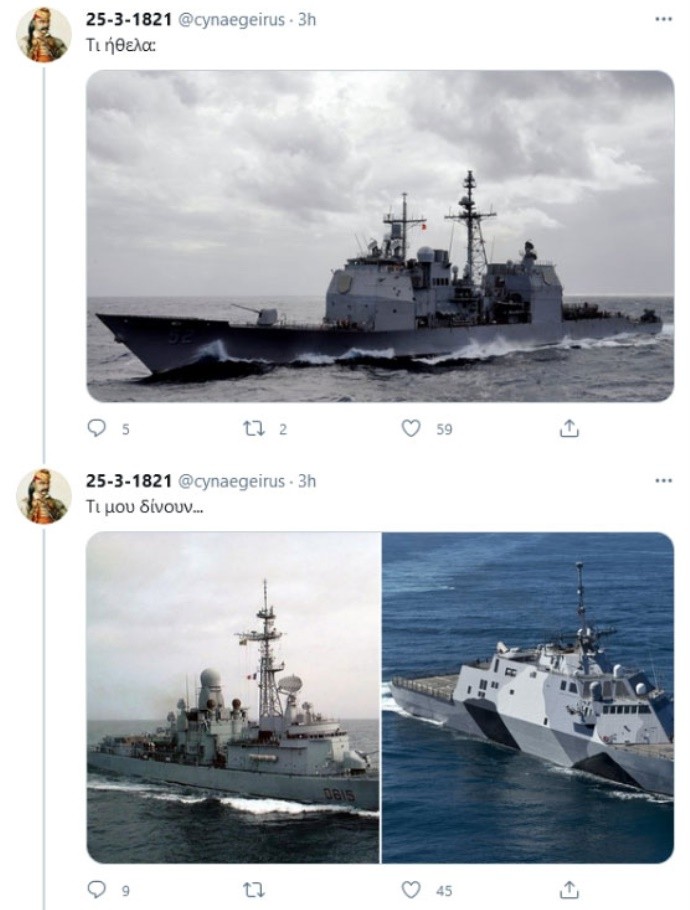
Task: Open @cynaegeirus handle on second tweet
Action: click(231, 481)
